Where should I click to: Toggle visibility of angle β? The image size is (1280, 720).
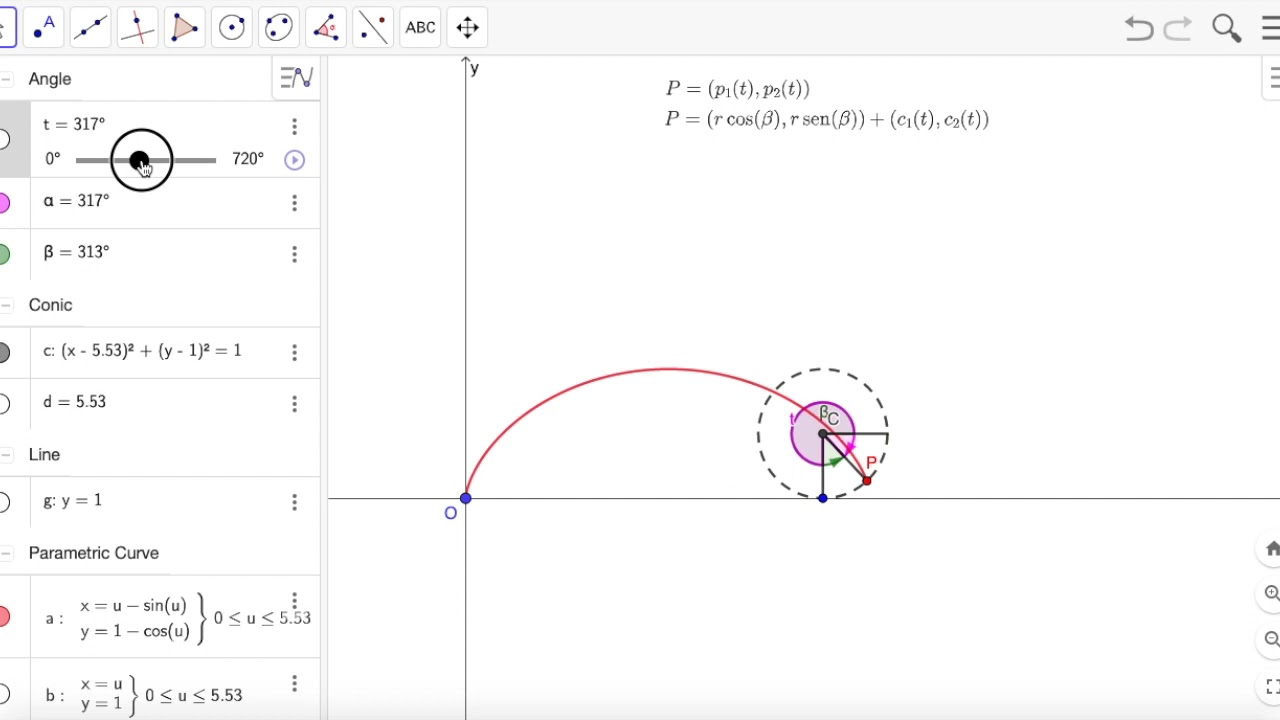coord(4,254)
